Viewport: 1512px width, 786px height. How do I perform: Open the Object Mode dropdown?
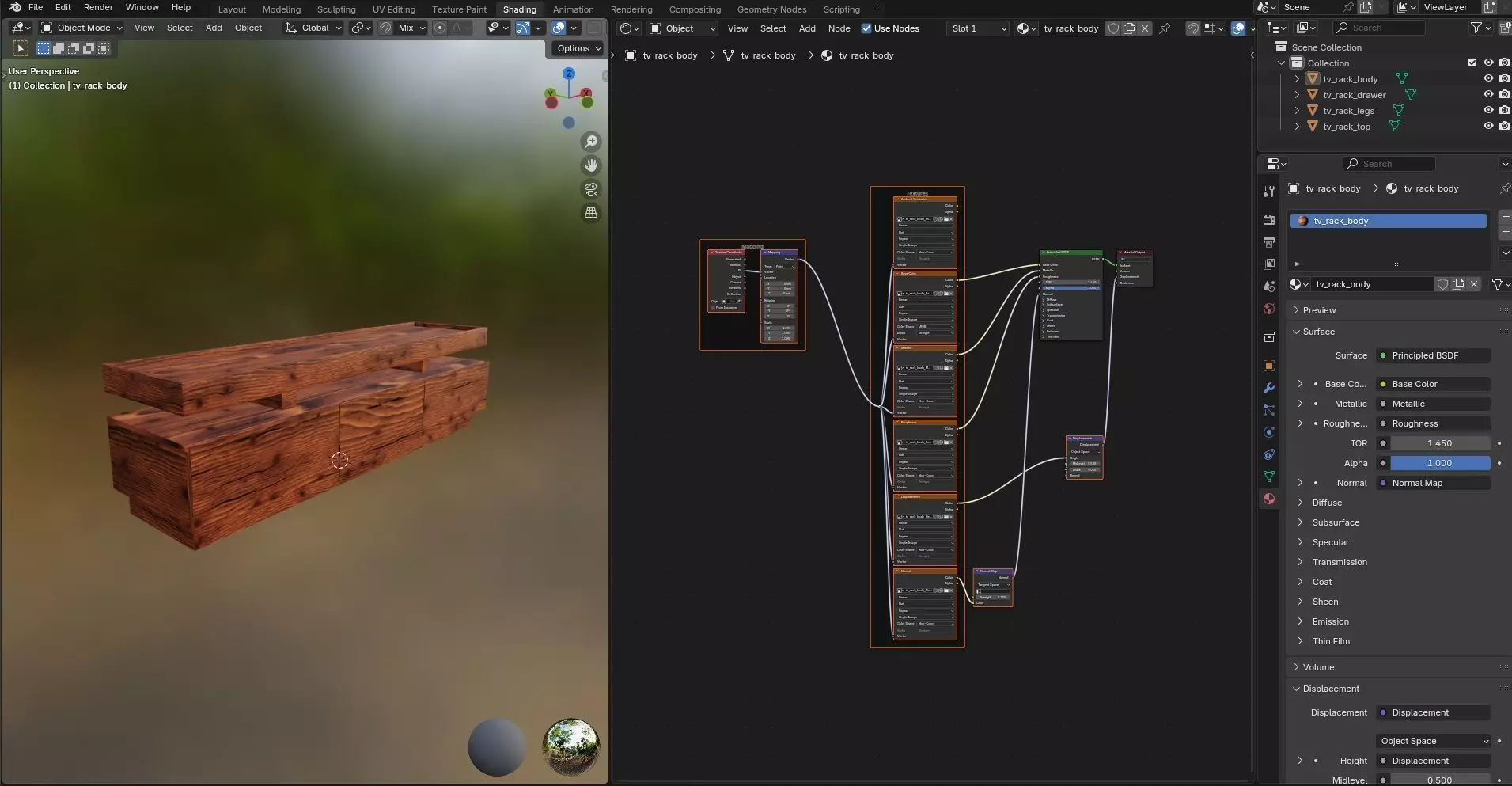click(82, 28)
